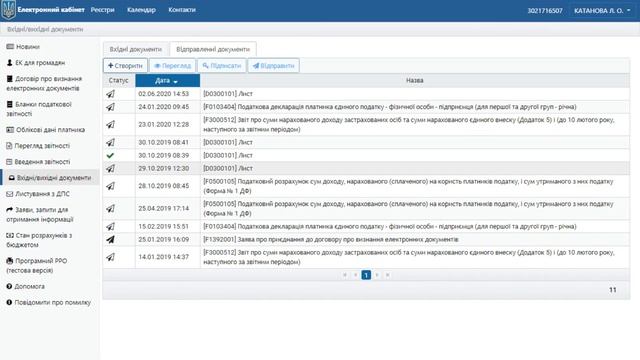Open Перегляд звітності

pos(38,145)
